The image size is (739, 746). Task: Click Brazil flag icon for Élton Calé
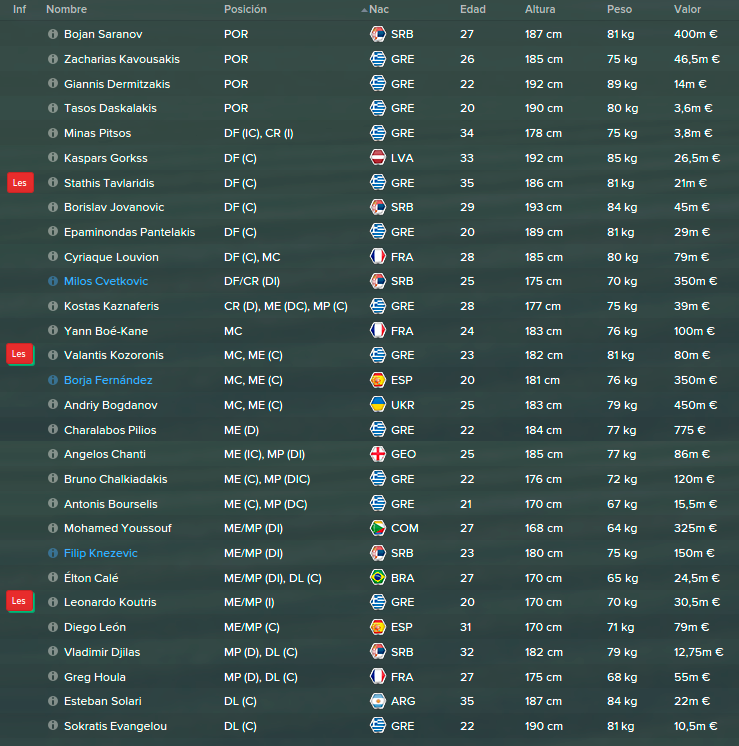378,578
